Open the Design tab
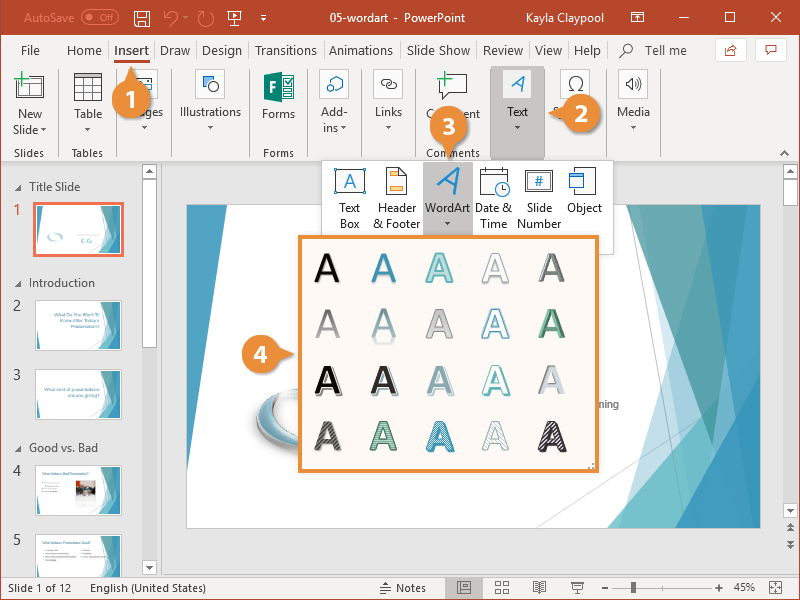Viewport: 800px width, 600px height. pyautogui.click(x=221, y=50)
